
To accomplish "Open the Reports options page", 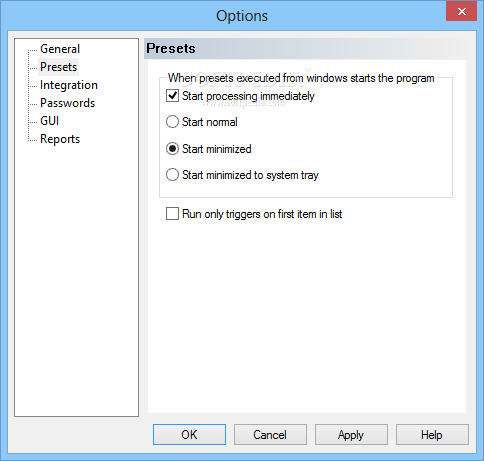I will (x=60, y=139).
